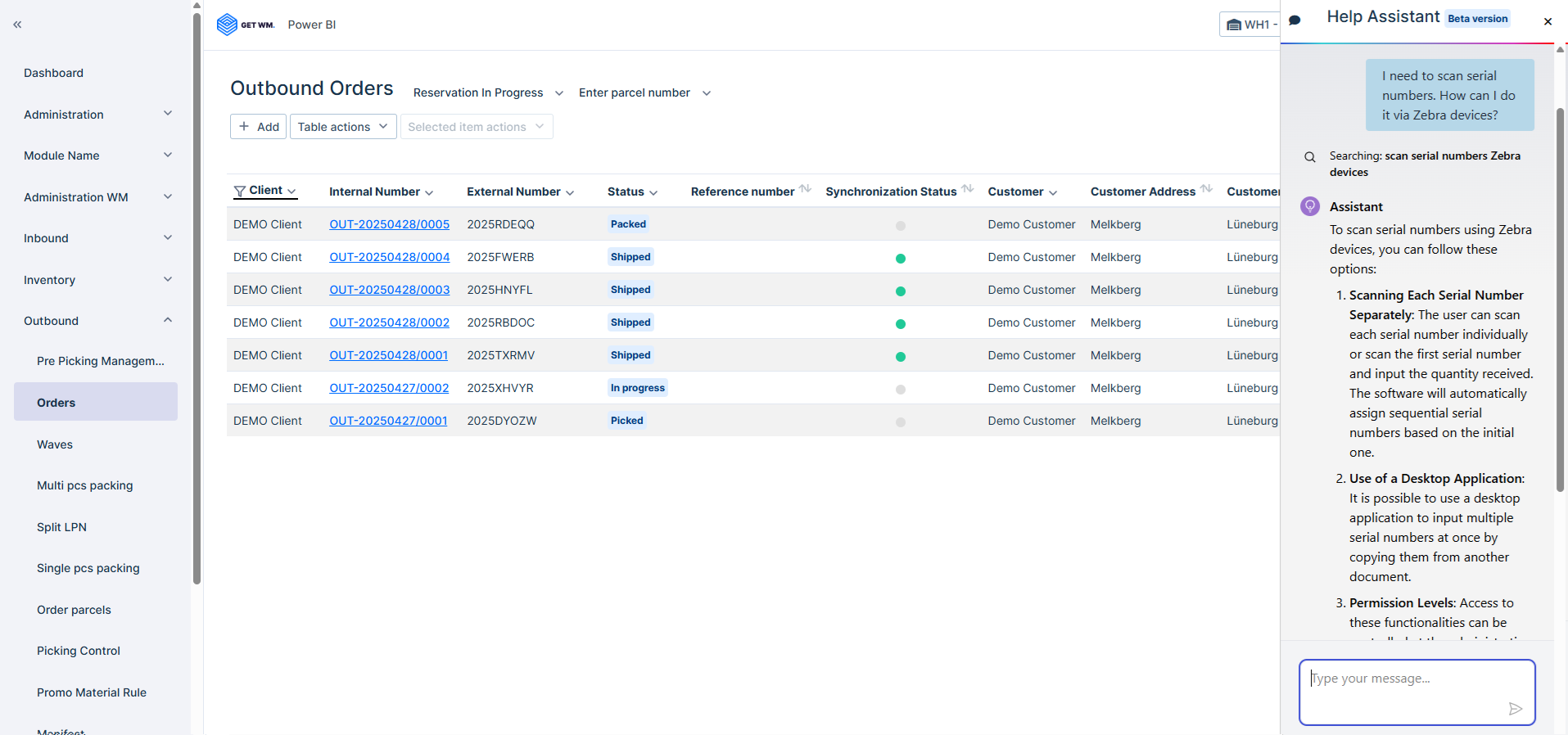
Task: Open order OUT-20250428/0005
Action: click(x=390, y=224)
